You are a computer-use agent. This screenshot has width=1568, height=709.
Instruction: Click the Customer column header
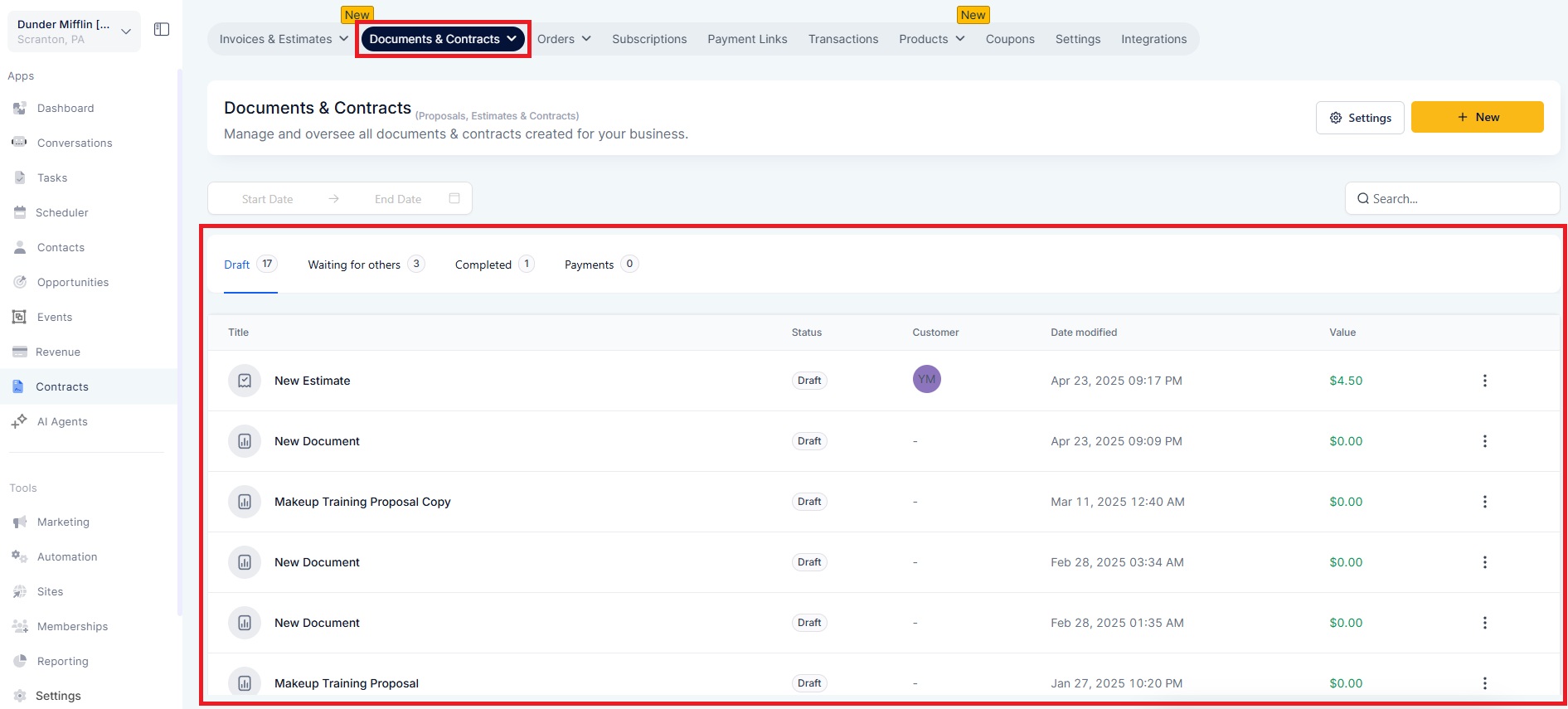point(935,333)
